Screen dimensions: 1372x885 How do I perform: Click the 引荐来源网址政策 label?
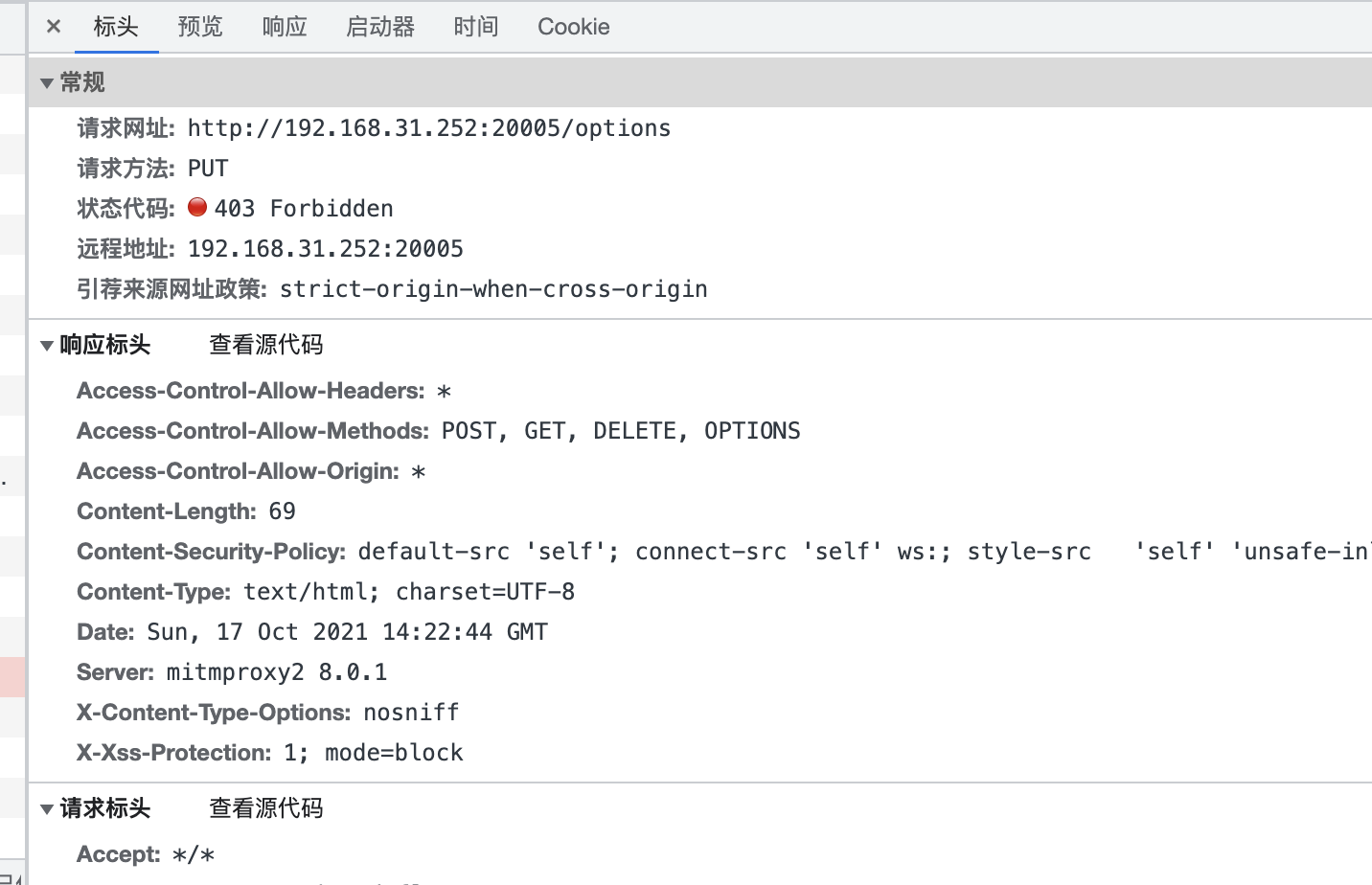171,289
